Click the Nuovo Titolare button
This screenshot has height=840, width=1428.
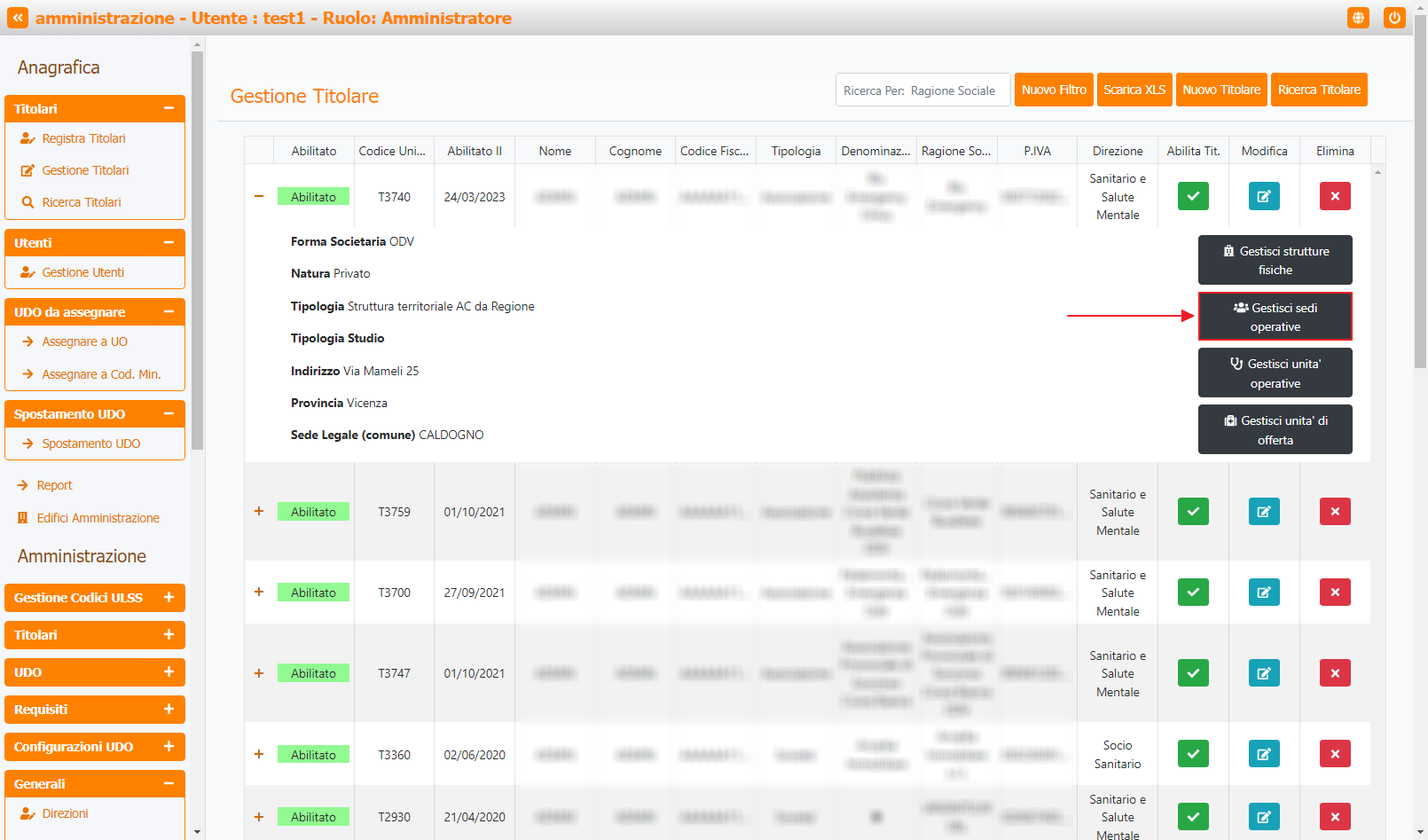tap(1221, 90)
